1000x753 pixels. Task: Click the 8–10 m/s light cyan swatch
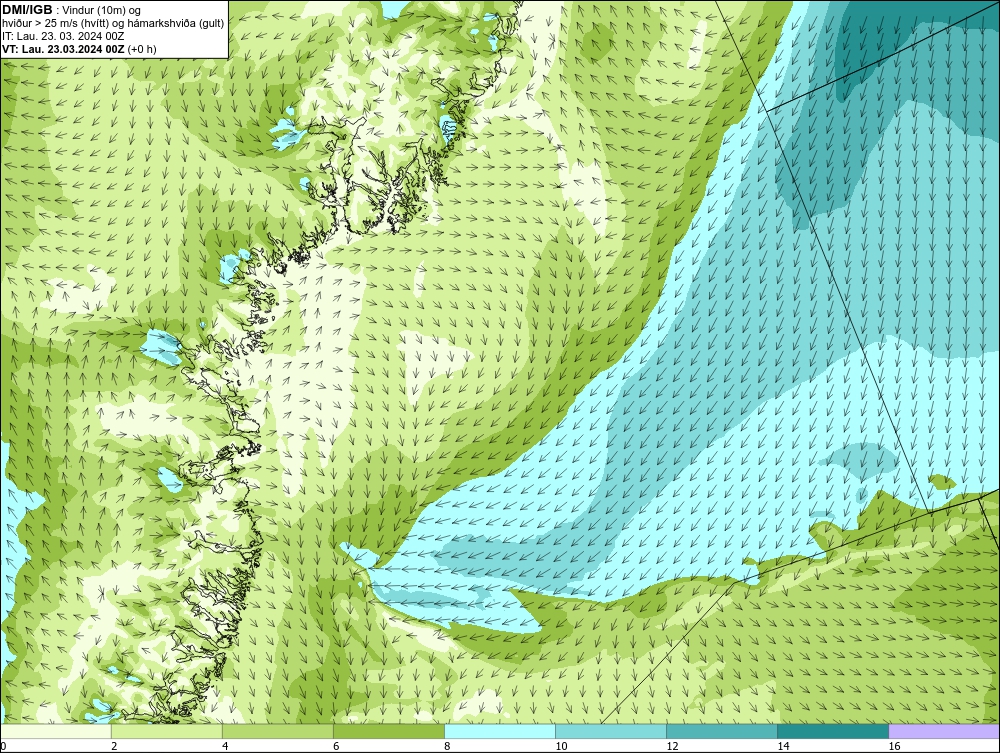[499, 731]
